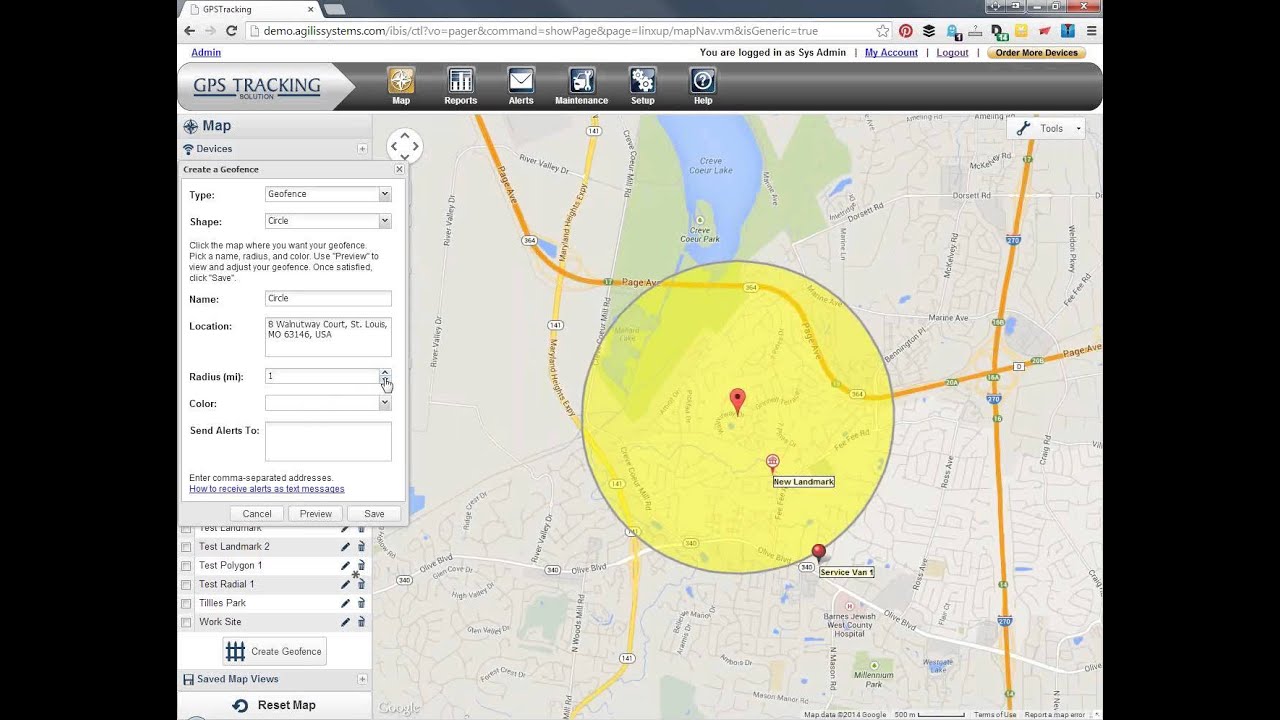Click the red geofence center pin marker

coord(737,401)
